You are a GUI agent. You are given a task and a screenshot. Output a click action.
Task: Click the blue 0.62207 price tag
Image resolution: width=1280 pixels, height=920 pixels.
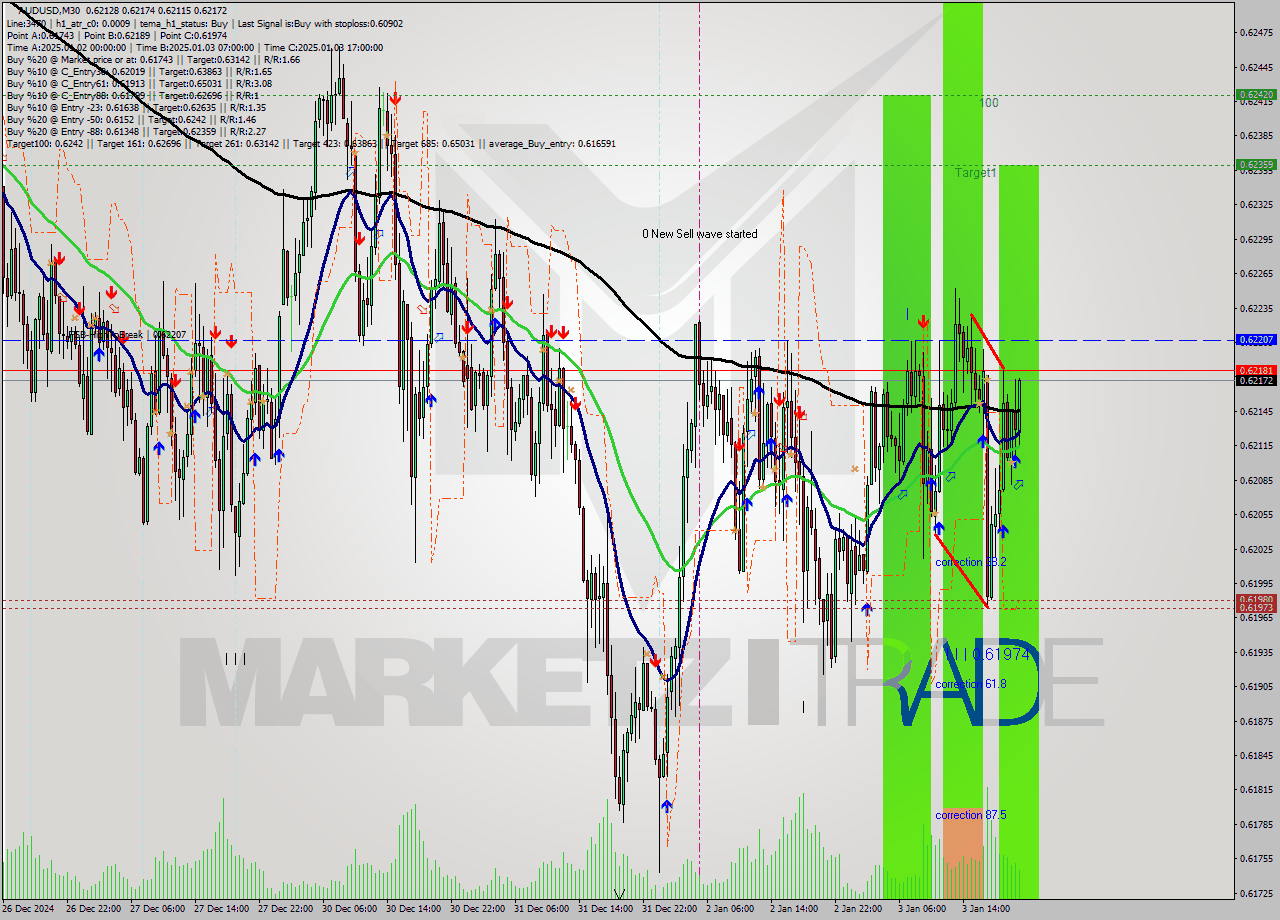coord(1256,340)
